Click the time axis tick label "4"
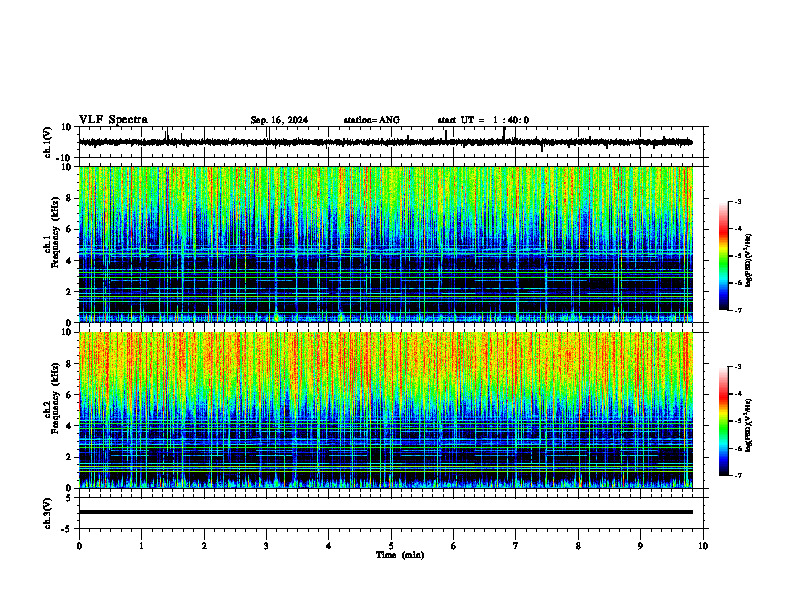This screenshot has width=792, height=612. pyautogui.click(x=329, y=546)
